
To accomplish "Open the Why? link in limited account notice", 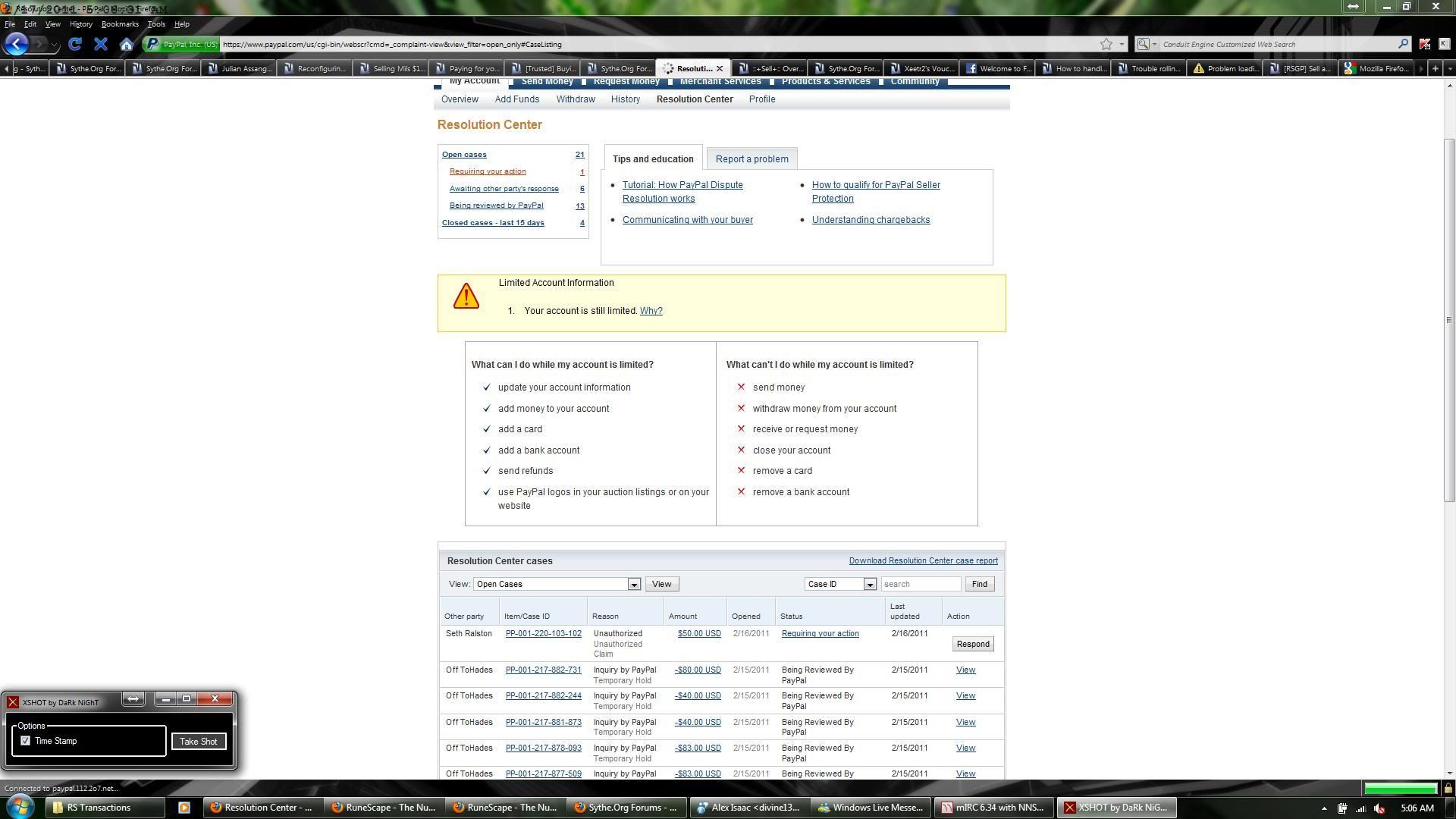I will 651,311.
